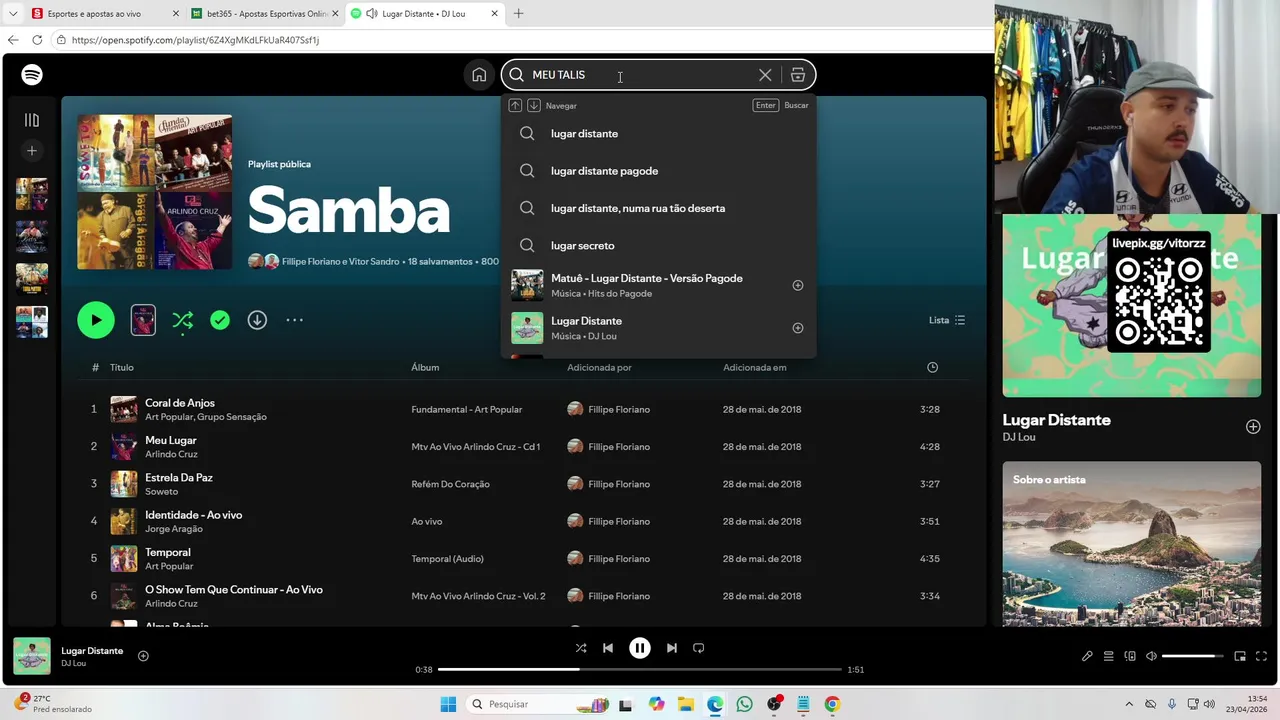Click the plus create icon in sidebar

click(x=32, y=151)
